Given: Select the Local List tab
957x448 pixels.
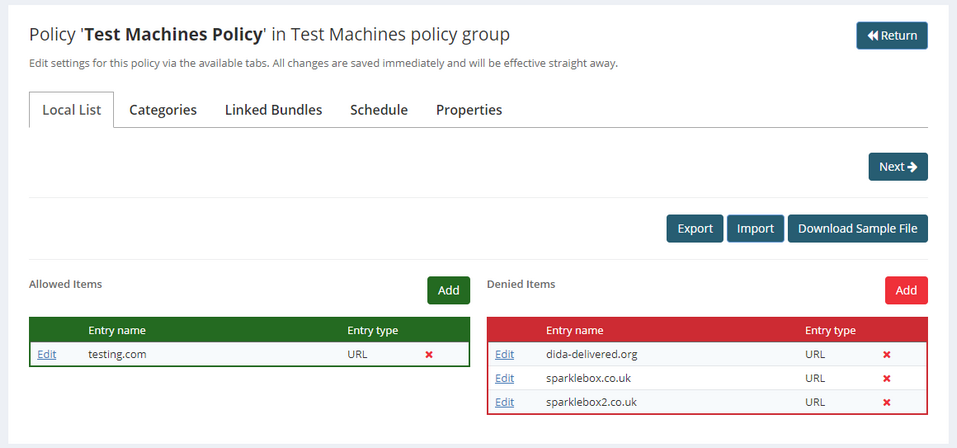Looking at the screenshot, I should (x=71, y=110).
